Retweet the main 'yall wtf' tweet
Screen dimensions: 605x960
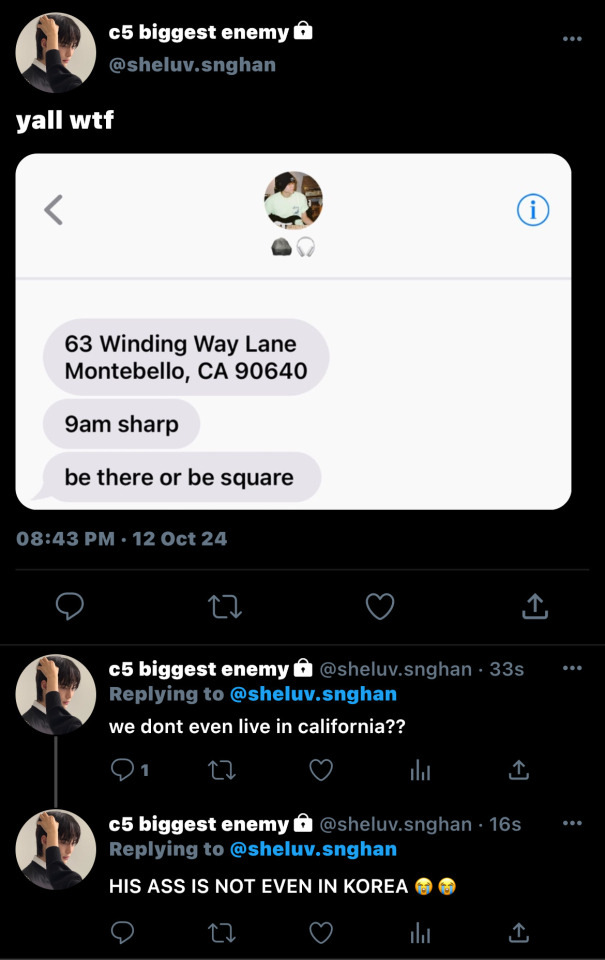(224, 606)
